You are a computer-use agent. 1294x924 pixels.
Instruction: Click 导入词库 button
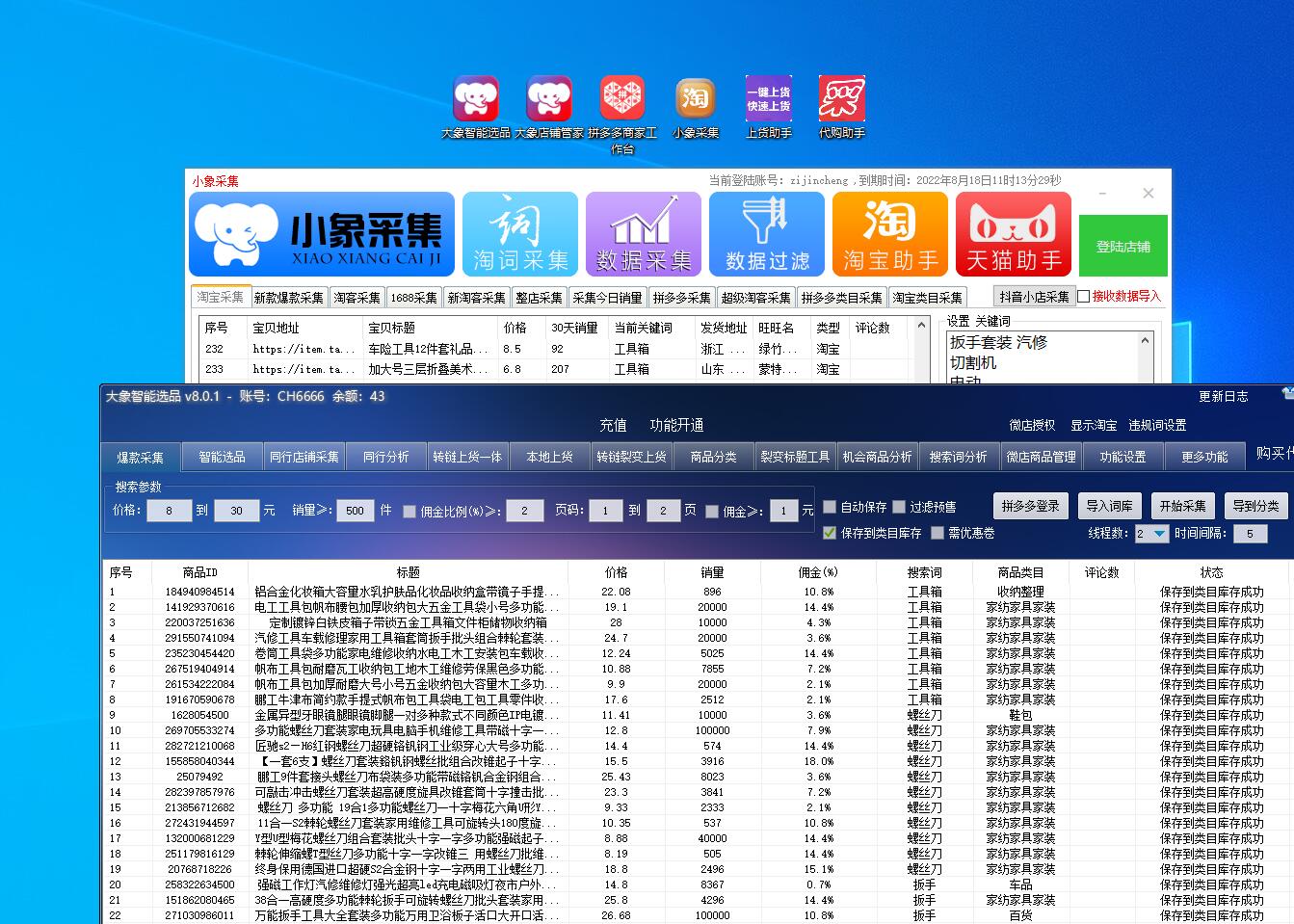(1109, 506)
